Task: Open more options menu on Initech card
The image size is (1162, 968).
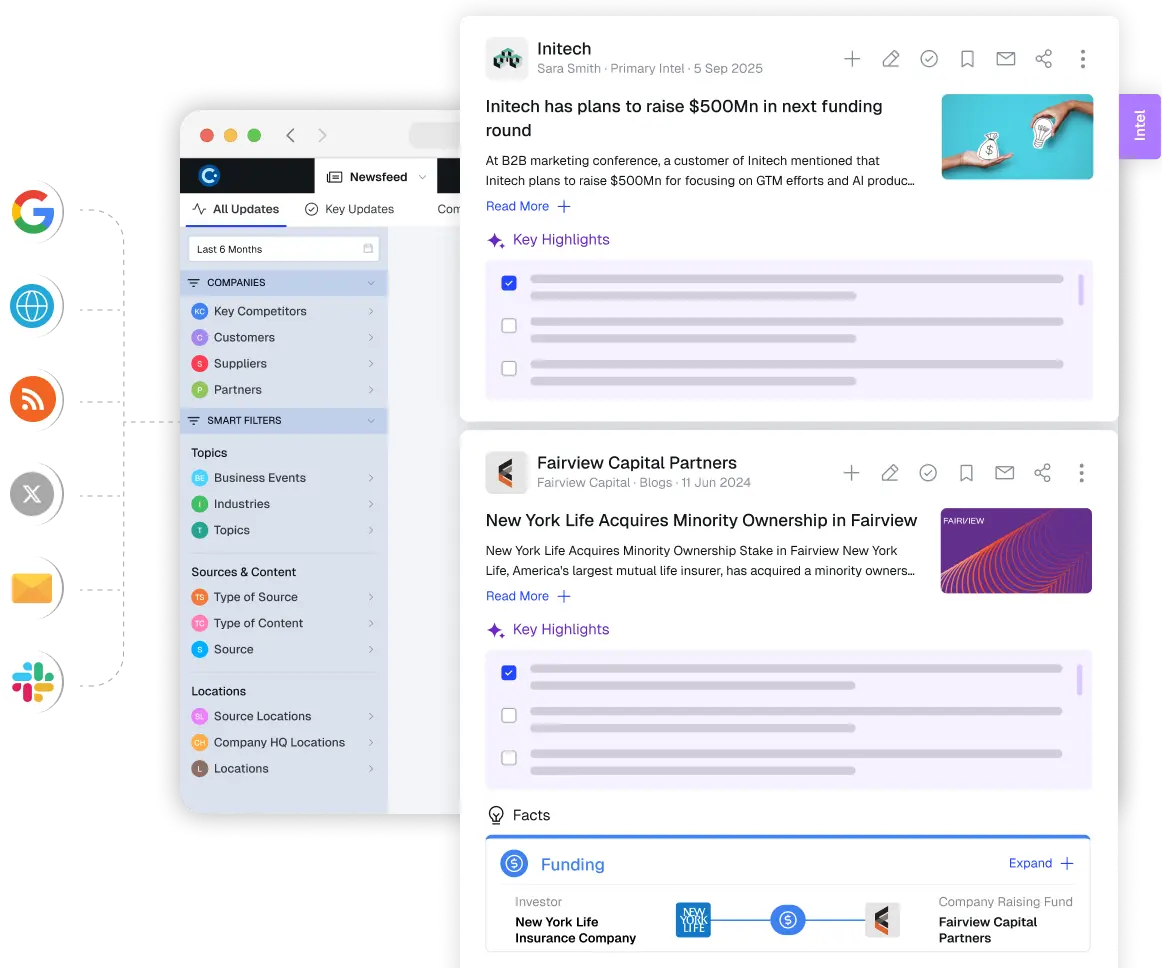Action: pyautogui.click(x=1083, y=59)
